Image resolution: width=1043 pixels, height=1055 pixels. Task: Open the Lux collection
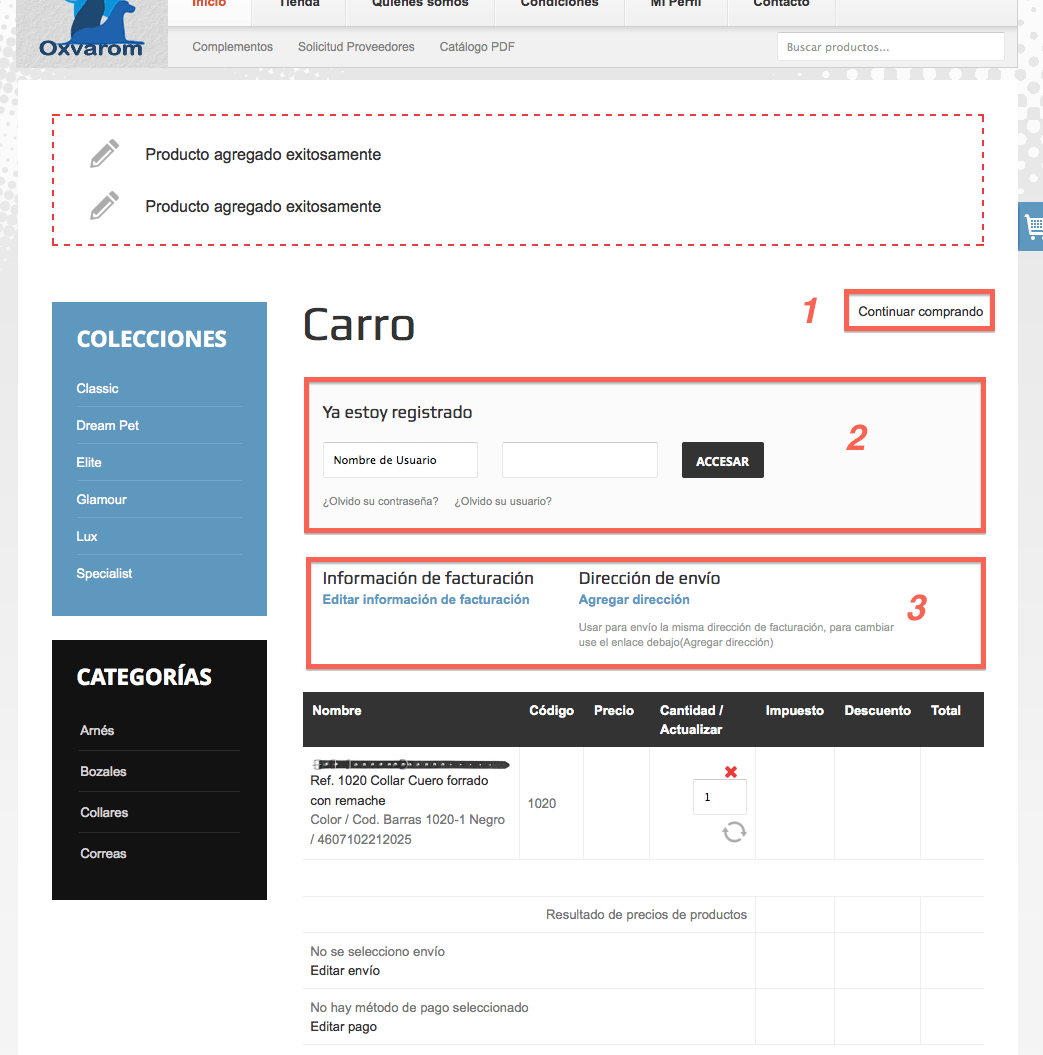tap(87, 536)
